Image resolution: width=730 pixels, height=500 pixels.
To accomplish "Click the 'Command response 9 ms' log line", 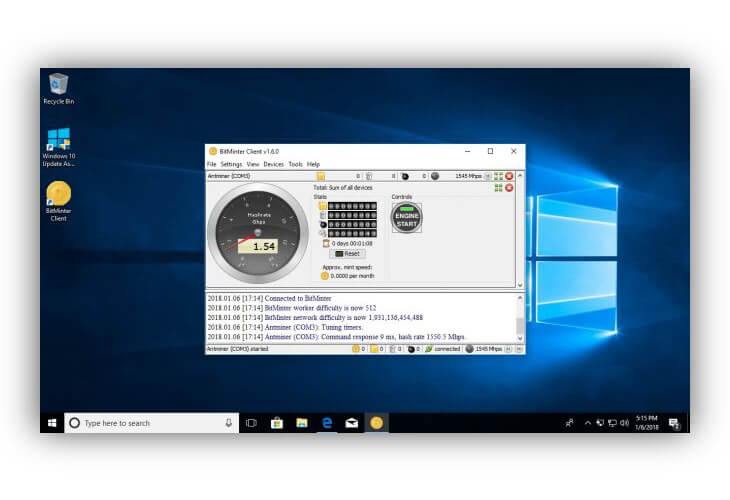I will [336, 337].
